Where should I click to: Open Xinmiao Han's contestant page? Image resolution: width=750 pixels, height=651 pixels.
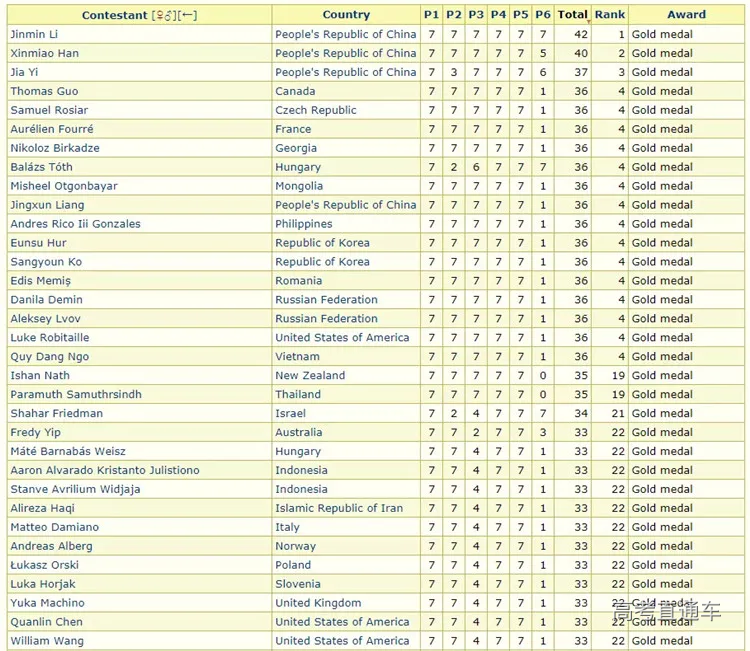point(44,53)
